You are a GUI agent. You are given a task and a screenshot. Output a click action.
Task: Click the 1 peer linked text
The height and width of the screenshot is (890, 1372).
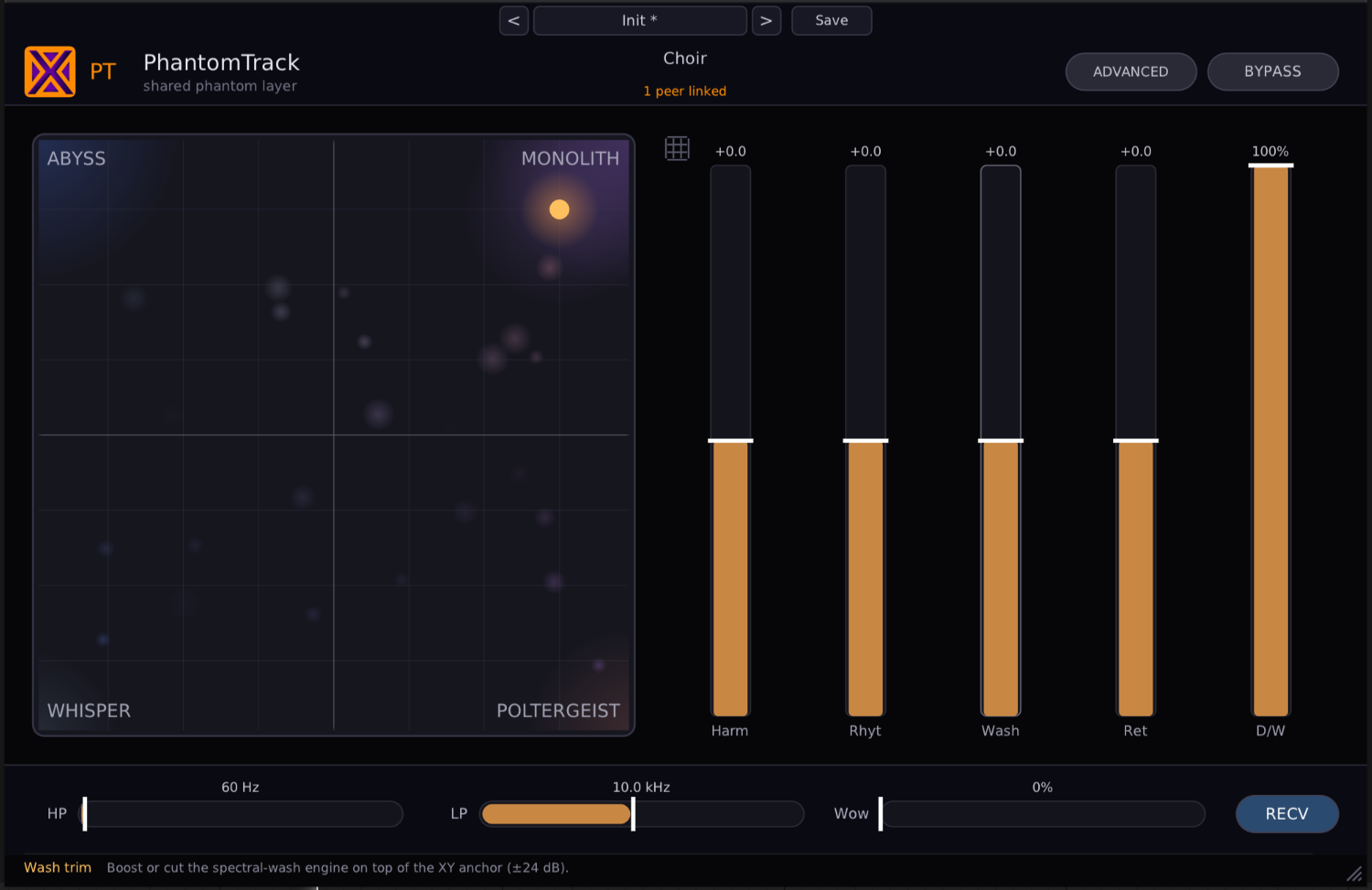pyautogui.click(x=685, y=91)
